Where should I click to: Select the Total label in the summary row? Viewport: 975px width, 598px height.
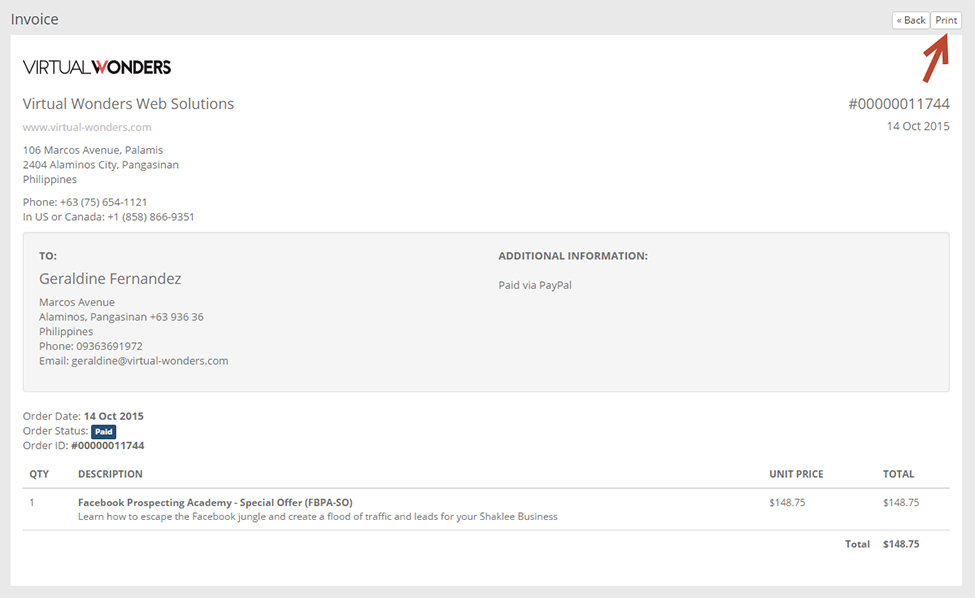tap(857, 544)
